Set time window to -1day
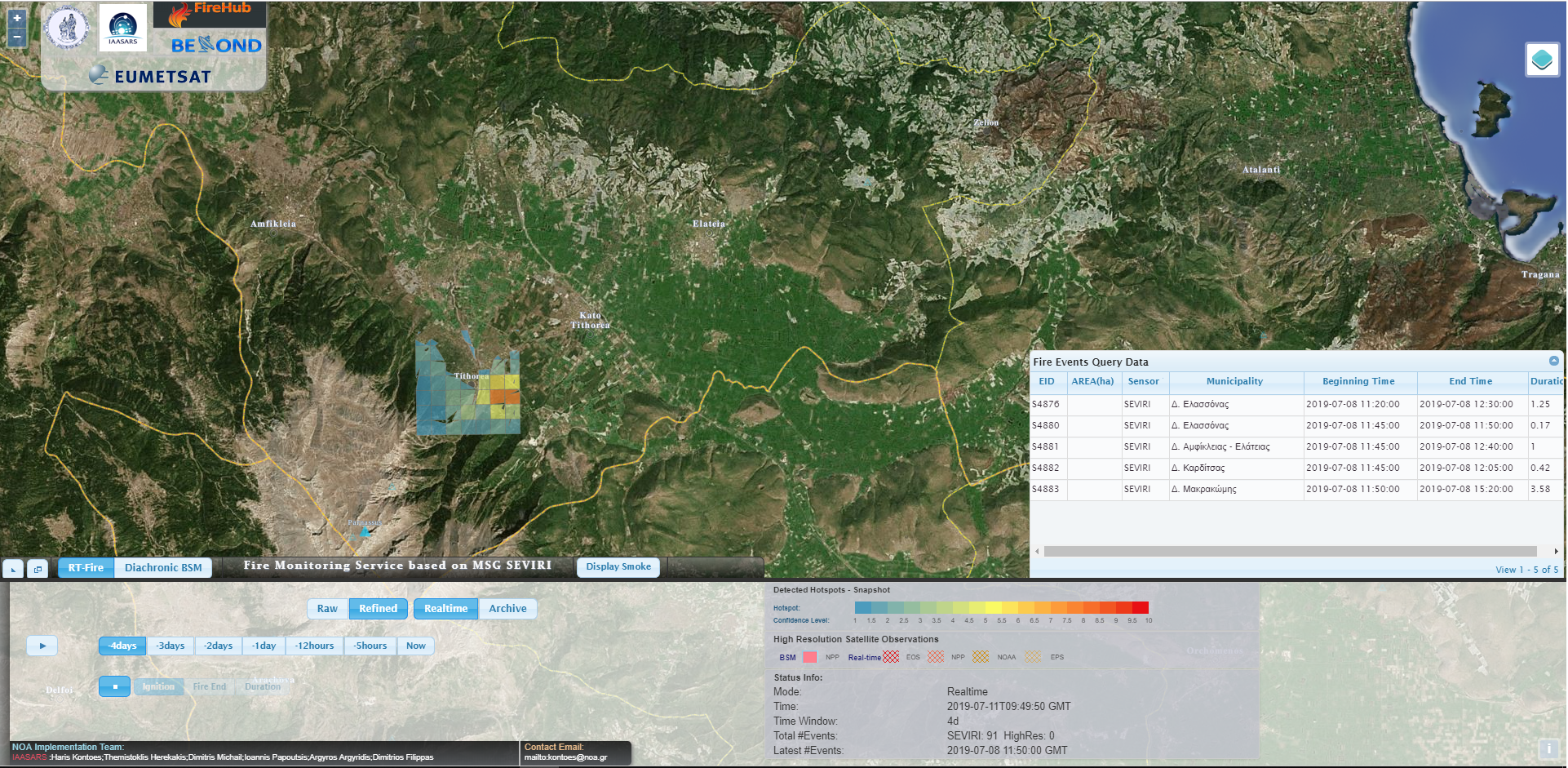This screenshot has width=1568, height=768. coord(264,646)
